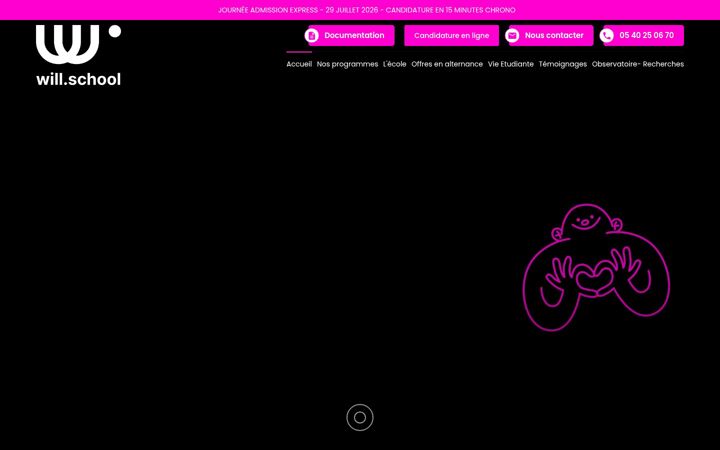
Task: Go to the Accueil menu item
Action: (x=299, y=64)
